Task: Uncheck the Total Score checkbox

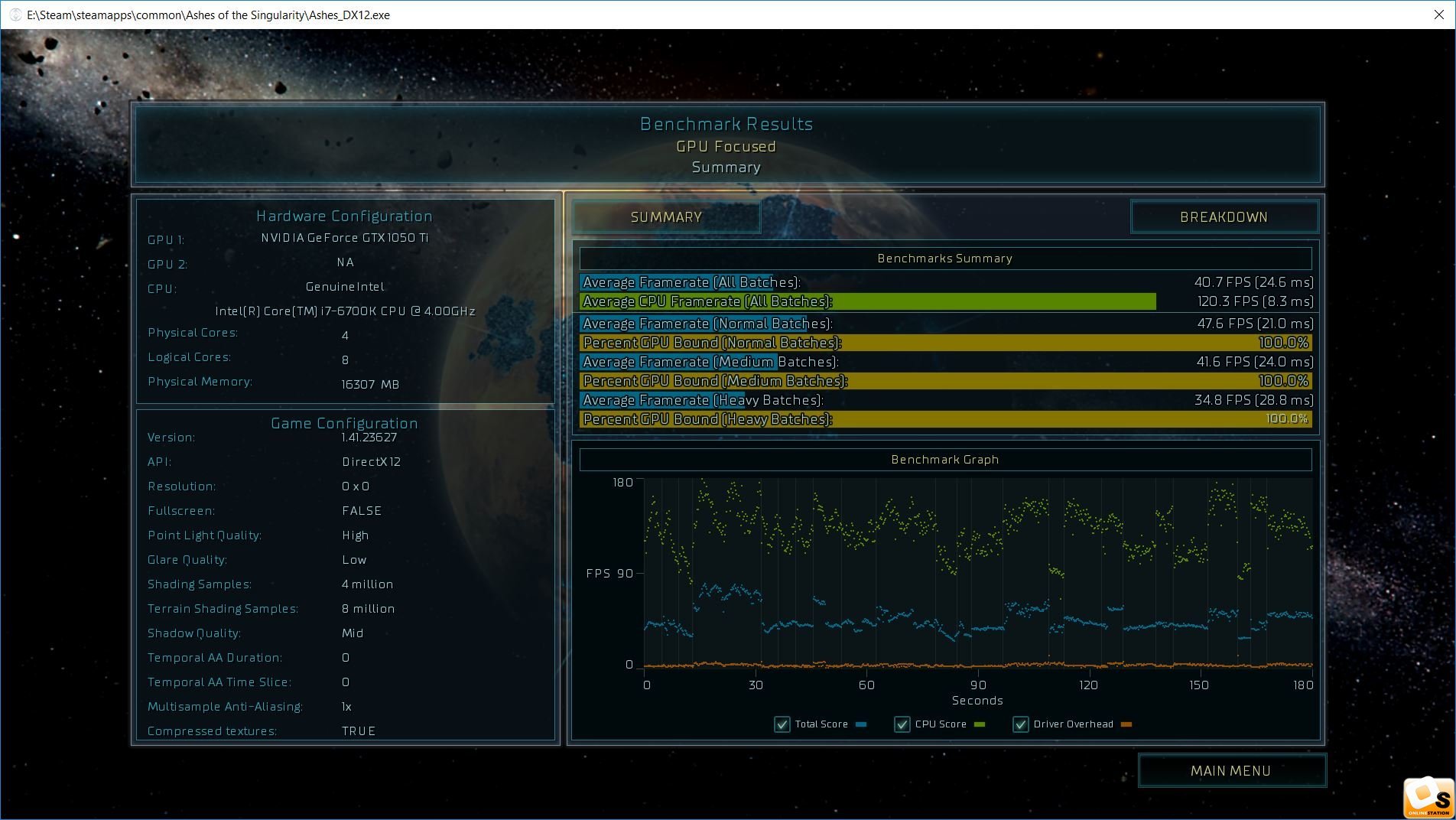Action: (782, 724)
